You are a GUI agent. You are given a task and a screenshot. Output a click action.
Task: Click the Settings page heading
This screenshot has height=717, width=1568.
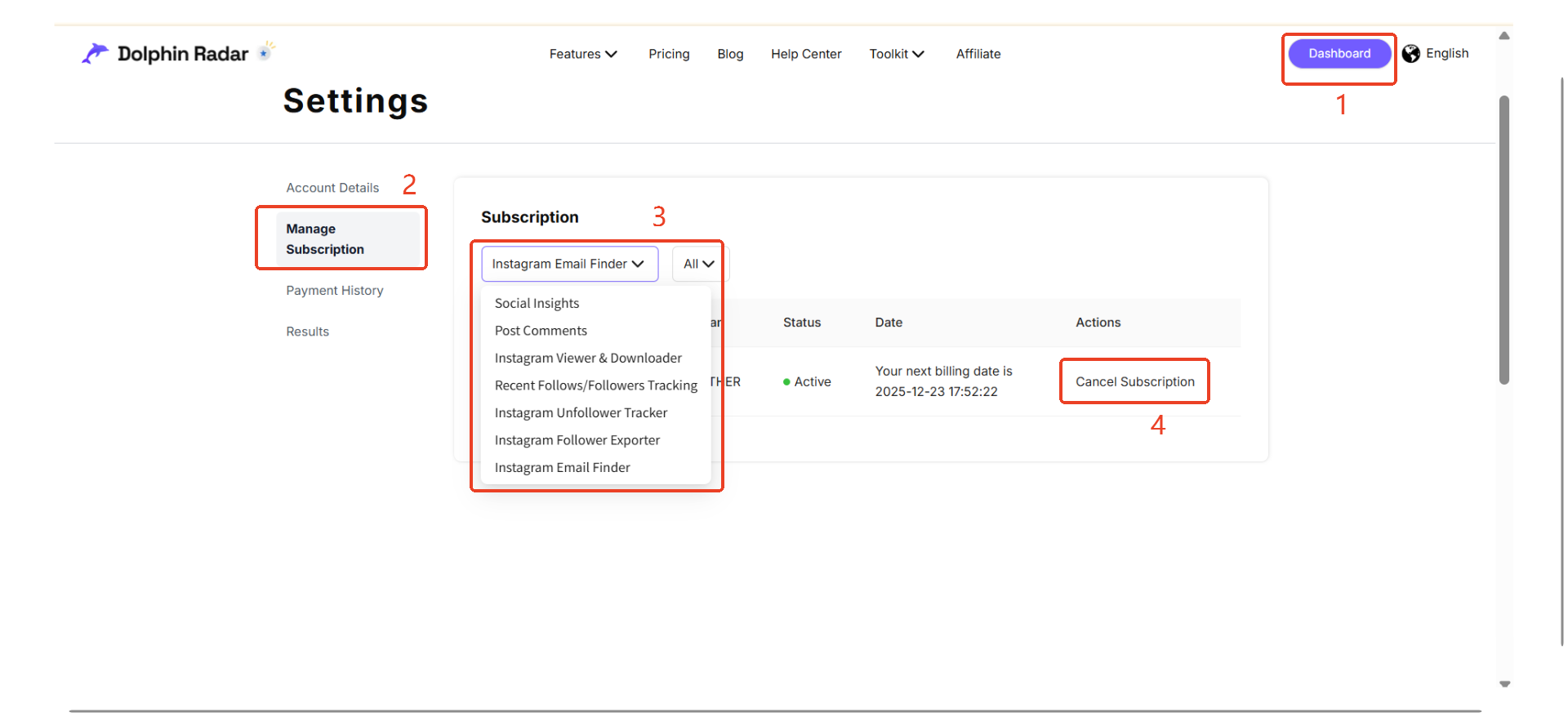tap(355, 101)
